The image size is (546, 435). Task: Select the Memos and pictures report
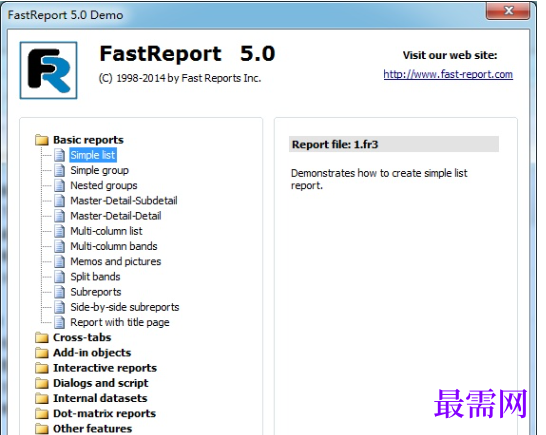point(116,262)
